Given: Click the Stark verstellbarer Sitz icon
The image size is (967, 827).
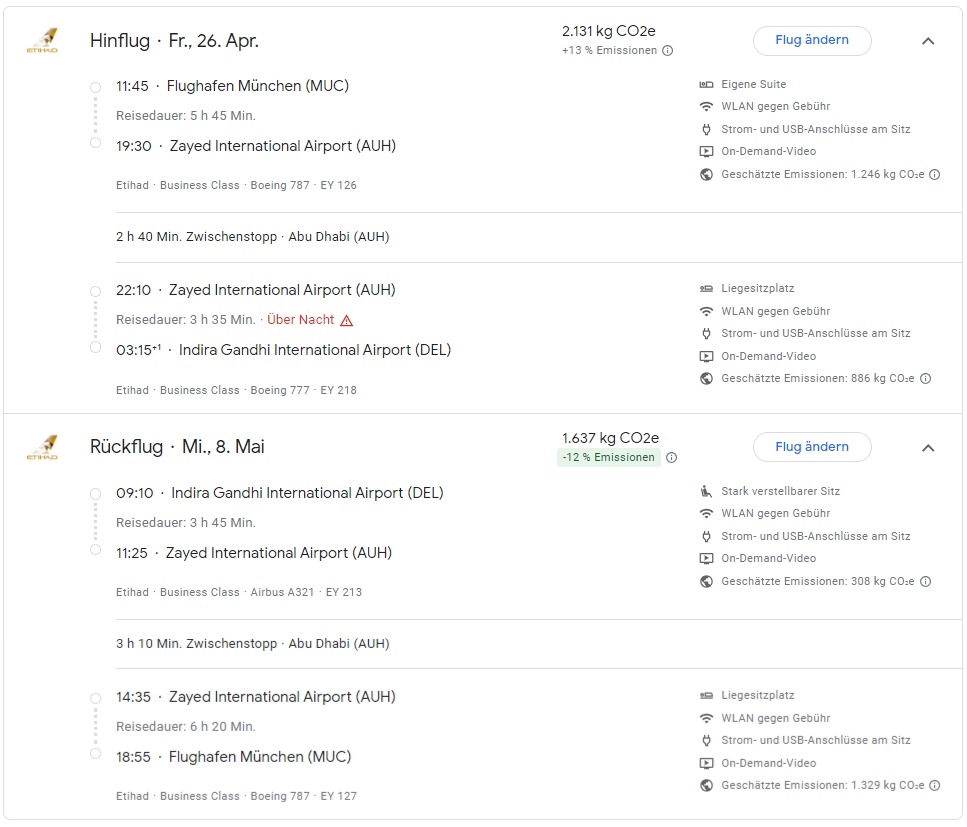Looking at the screenshot, I should click(707, 491).
